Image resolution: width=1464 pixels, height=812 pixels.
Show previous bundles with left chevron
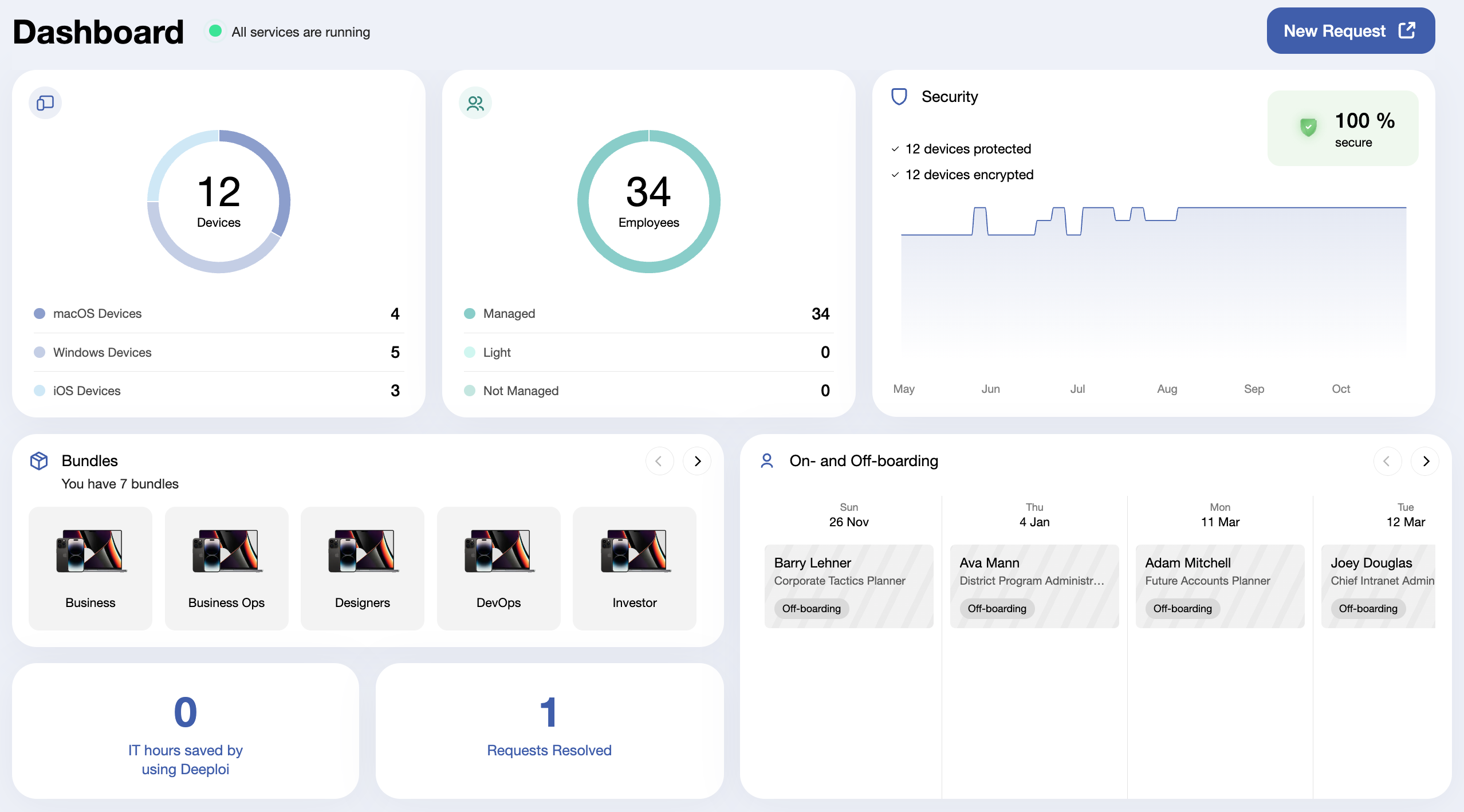coord(660,461)
